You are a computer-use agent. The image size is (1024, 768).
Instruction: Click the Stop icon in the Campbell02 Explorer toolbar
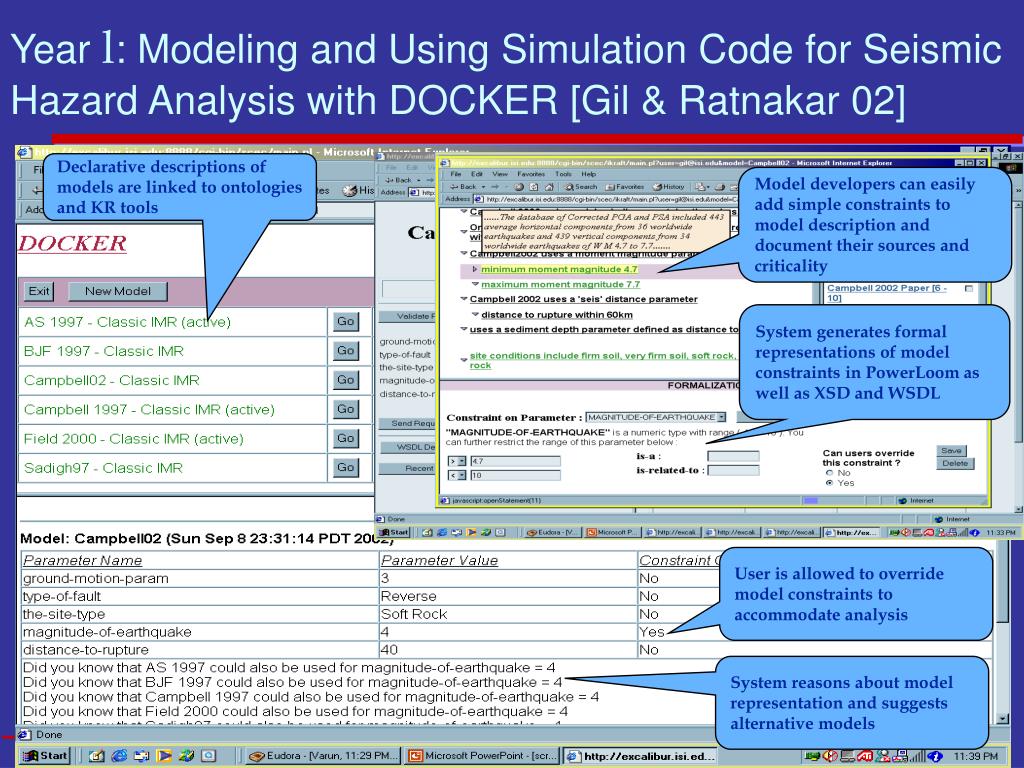(519, 187)
